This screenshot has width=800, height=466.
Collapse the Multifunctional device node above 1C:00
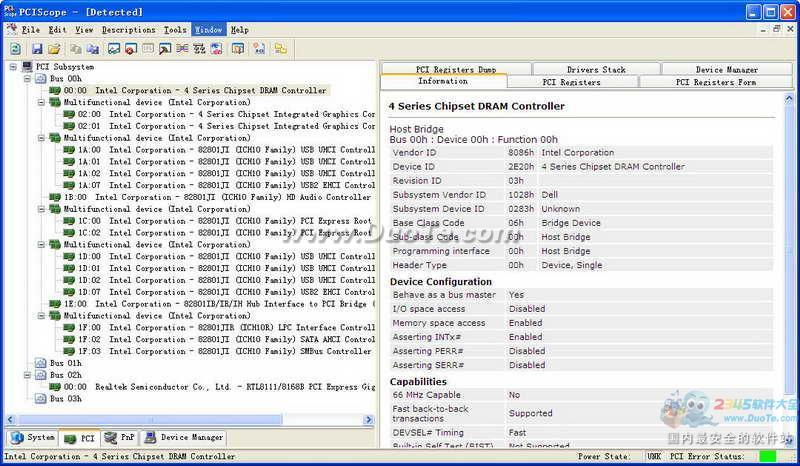(x=41, y=209)
